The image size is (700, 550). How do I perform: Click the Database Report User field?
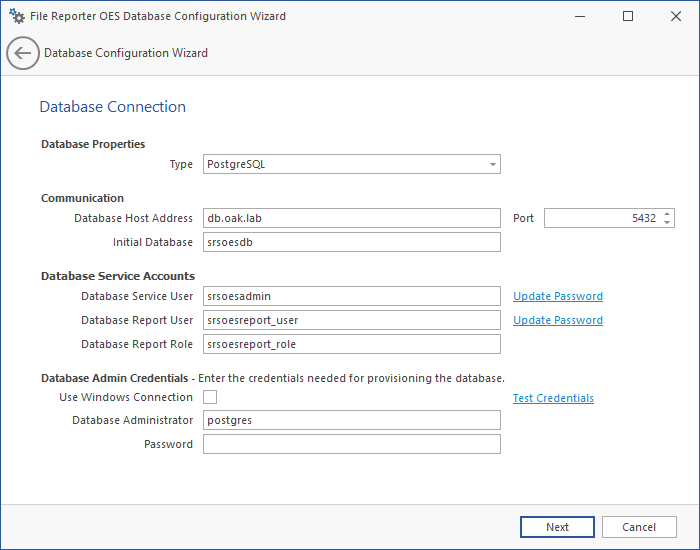tap(351, 320)
